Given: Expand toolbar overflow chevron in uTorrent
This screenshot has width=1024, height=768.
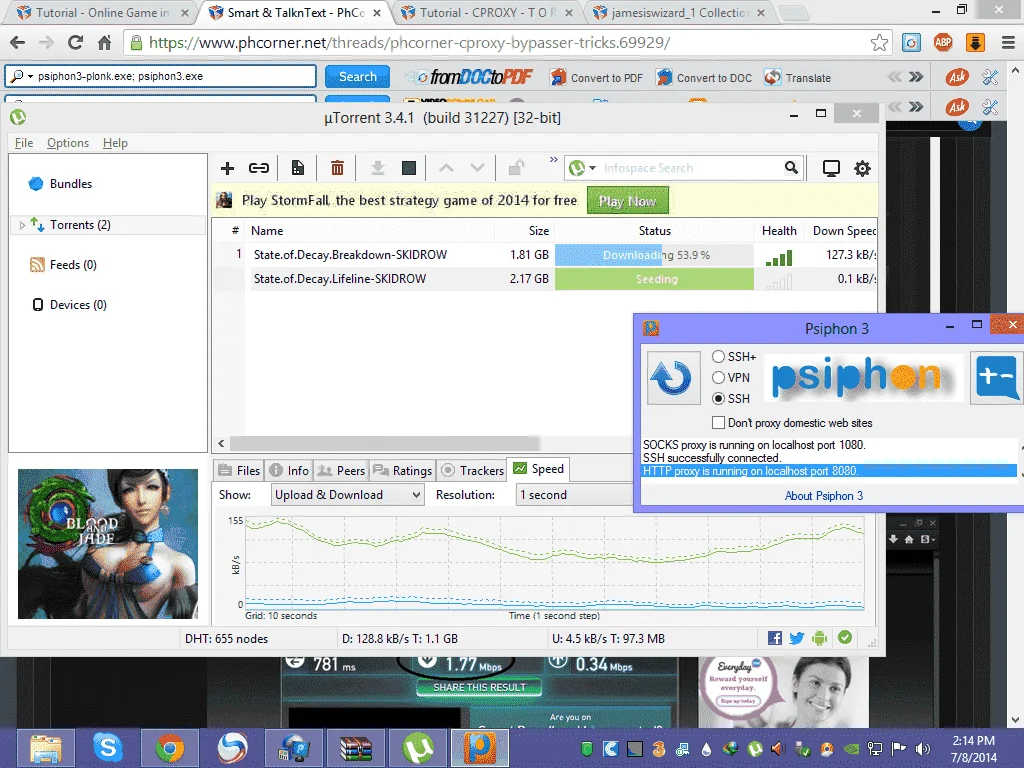Looking at the screenshot, I should [x=554, y=159].
